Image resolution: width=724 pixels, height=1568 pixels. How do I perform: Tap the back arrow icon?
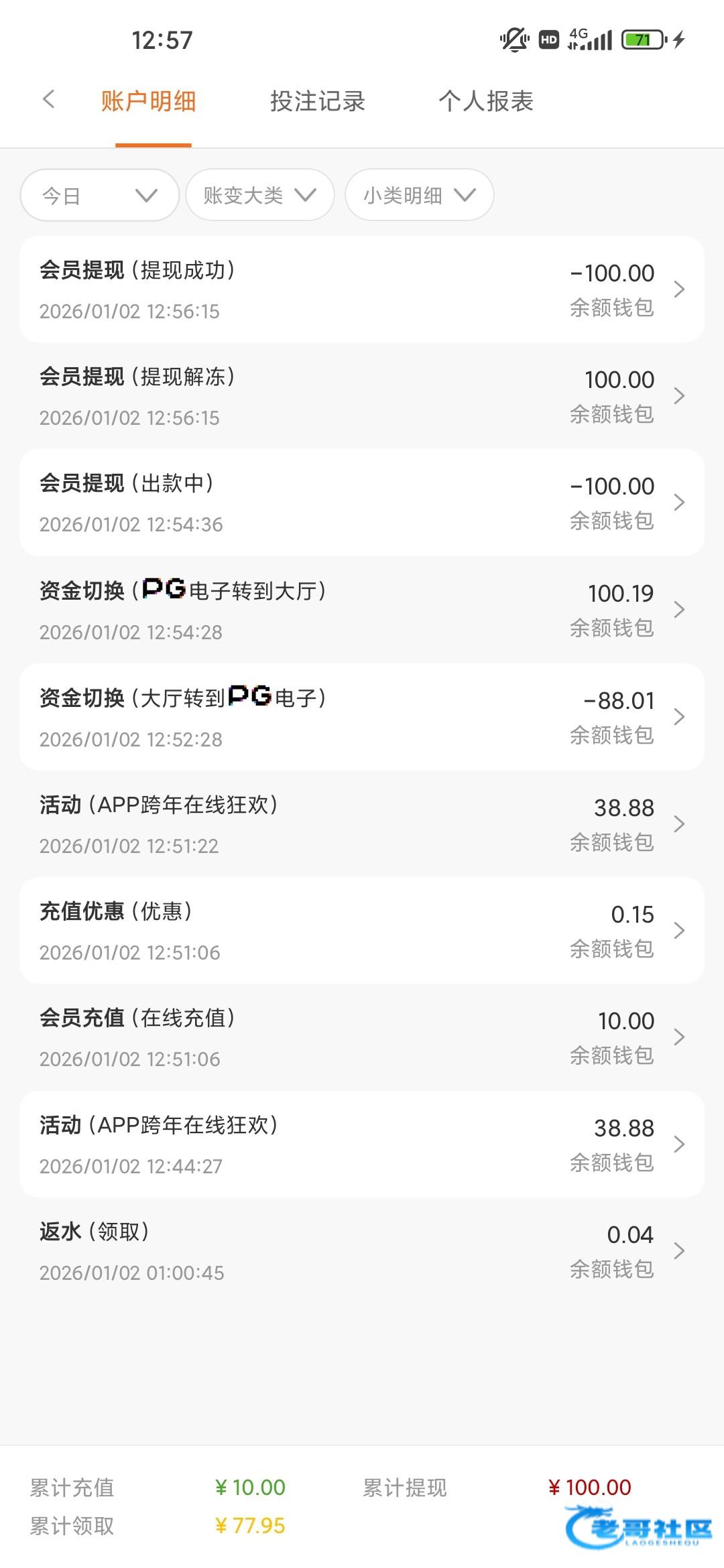click(x=48, y=101)
